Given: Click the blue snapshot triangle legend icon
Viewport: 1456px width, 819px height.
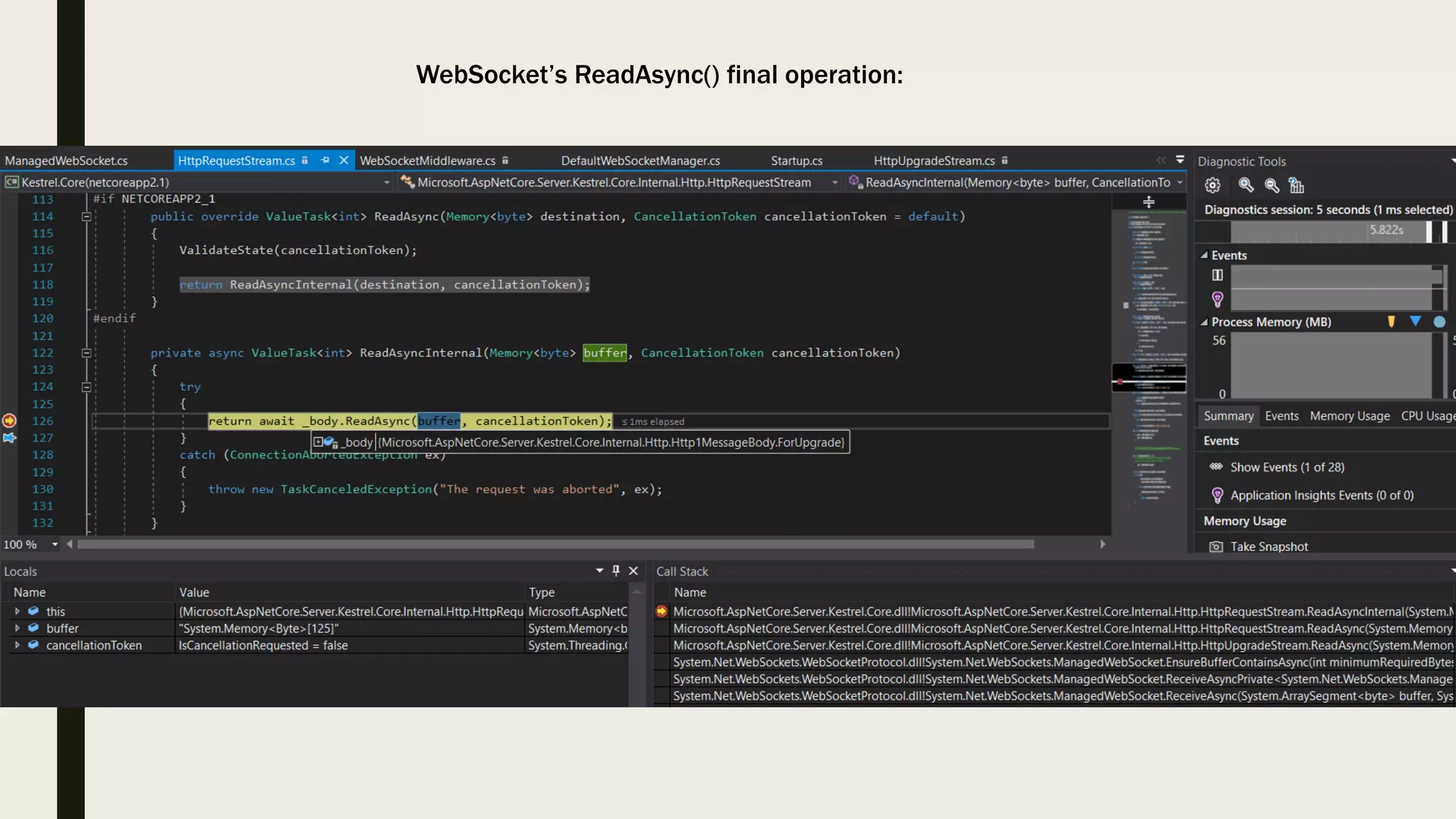Looking at the screenshot, I should [x=1415, y=321].
